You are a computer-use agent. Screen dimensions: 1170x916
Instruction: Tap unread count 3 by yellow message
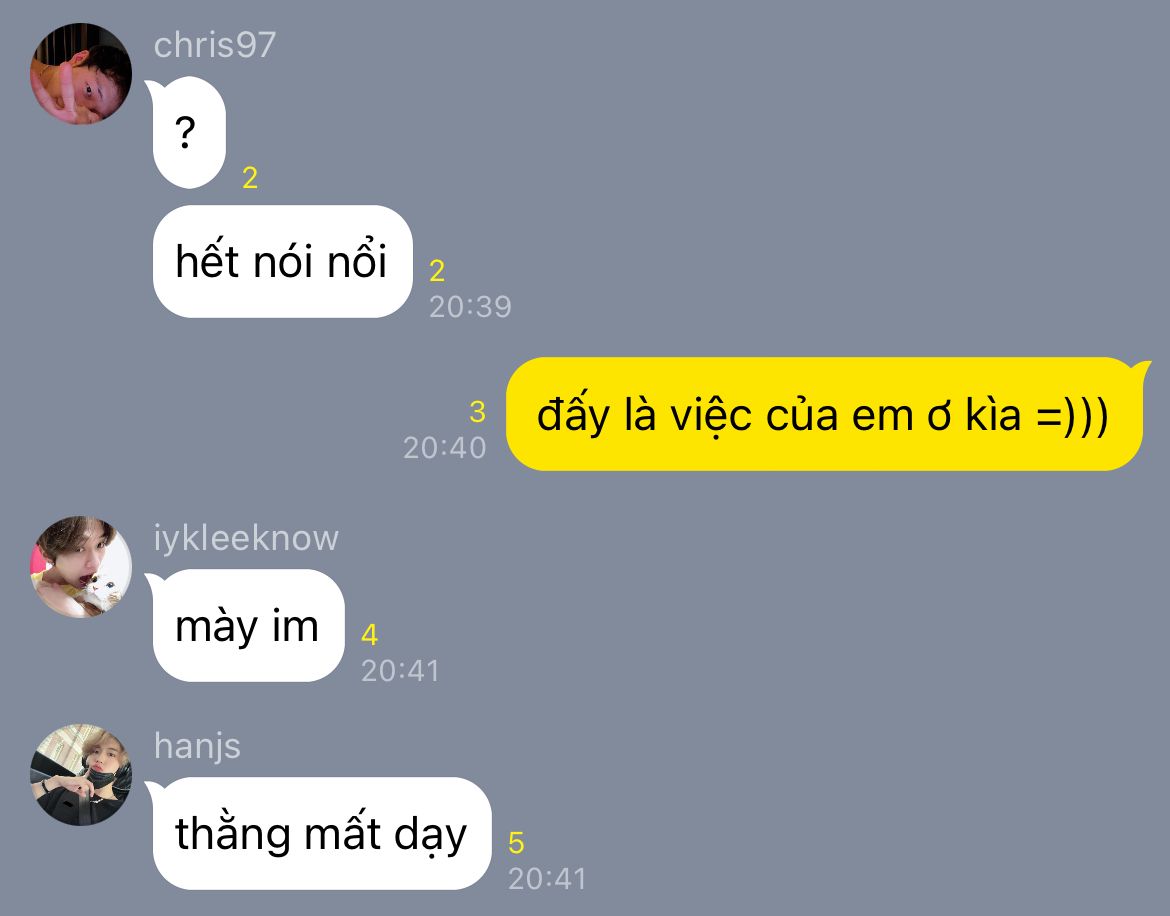click(x=478, y=412)
